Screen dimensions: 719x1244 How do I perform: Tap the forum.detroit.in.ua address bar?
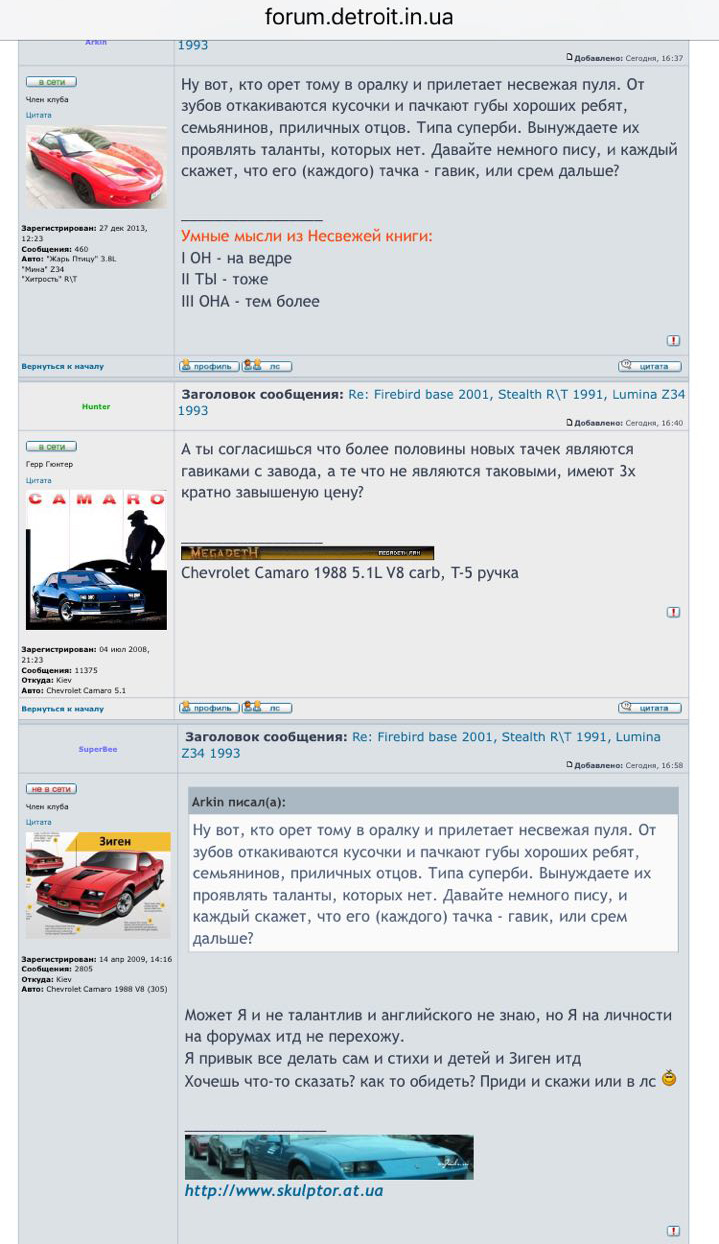click(359, 18)
